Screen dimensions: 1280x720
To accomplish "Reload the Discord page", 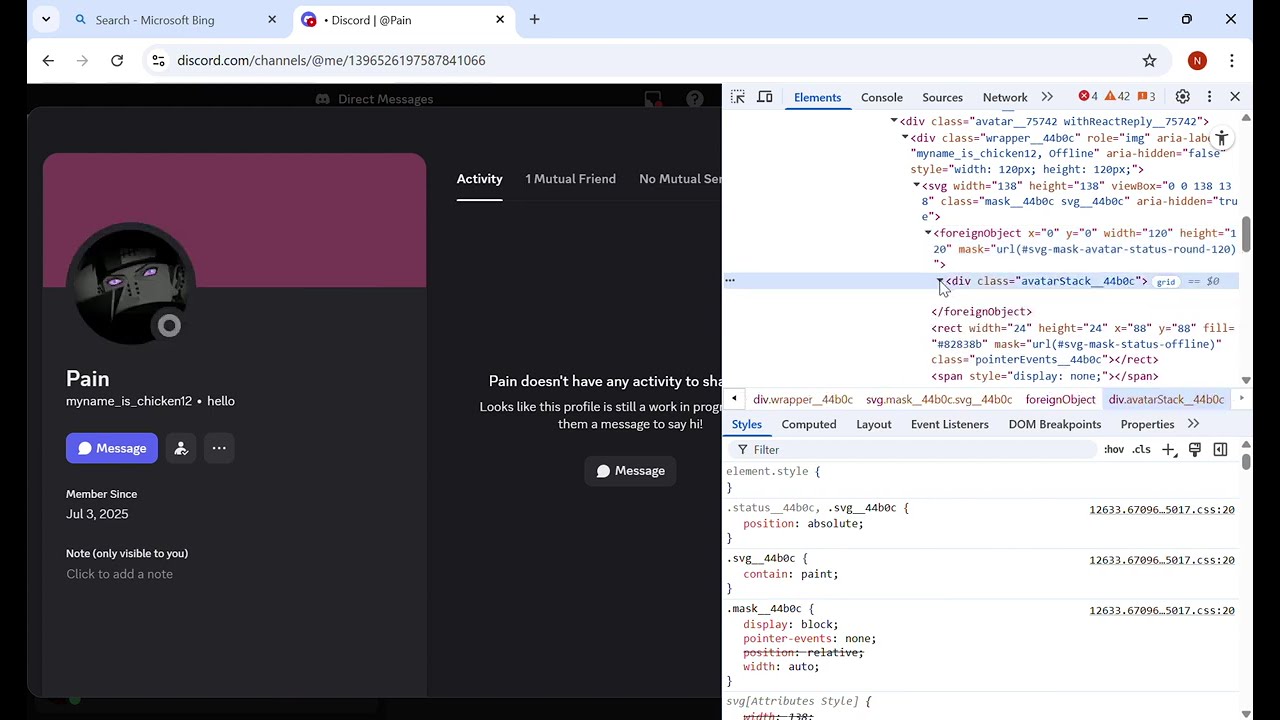I will [117, 61].
